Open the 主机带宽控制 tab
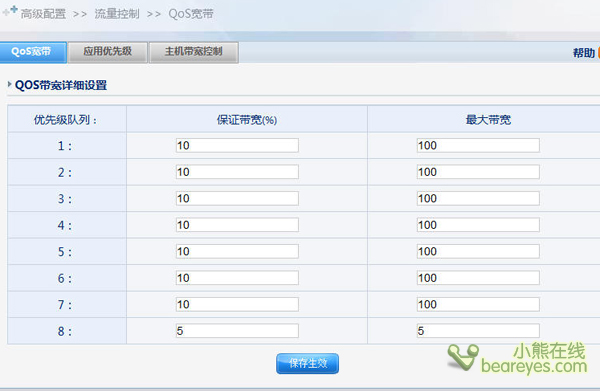 coord(194,52)
